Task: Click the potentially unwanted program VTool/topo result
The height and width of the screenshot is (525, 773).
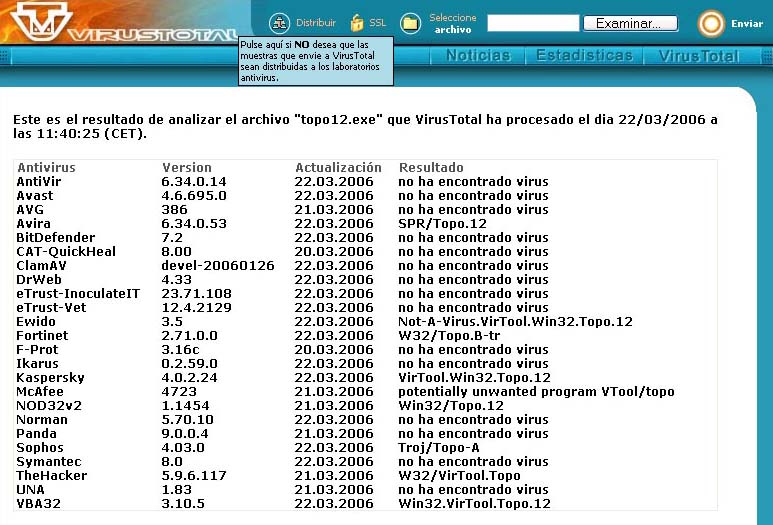Action: [536, 392]
